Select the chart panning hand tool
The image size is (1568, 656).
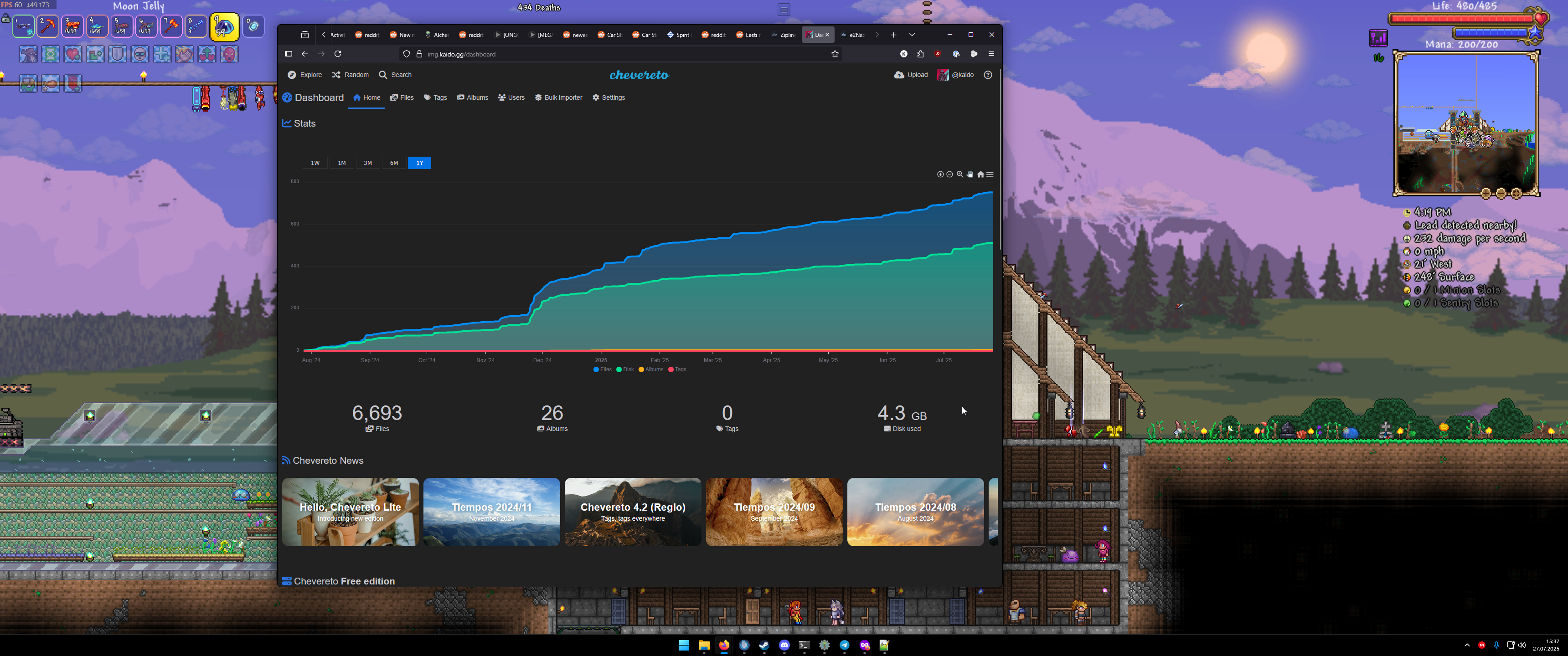[970, 174]
